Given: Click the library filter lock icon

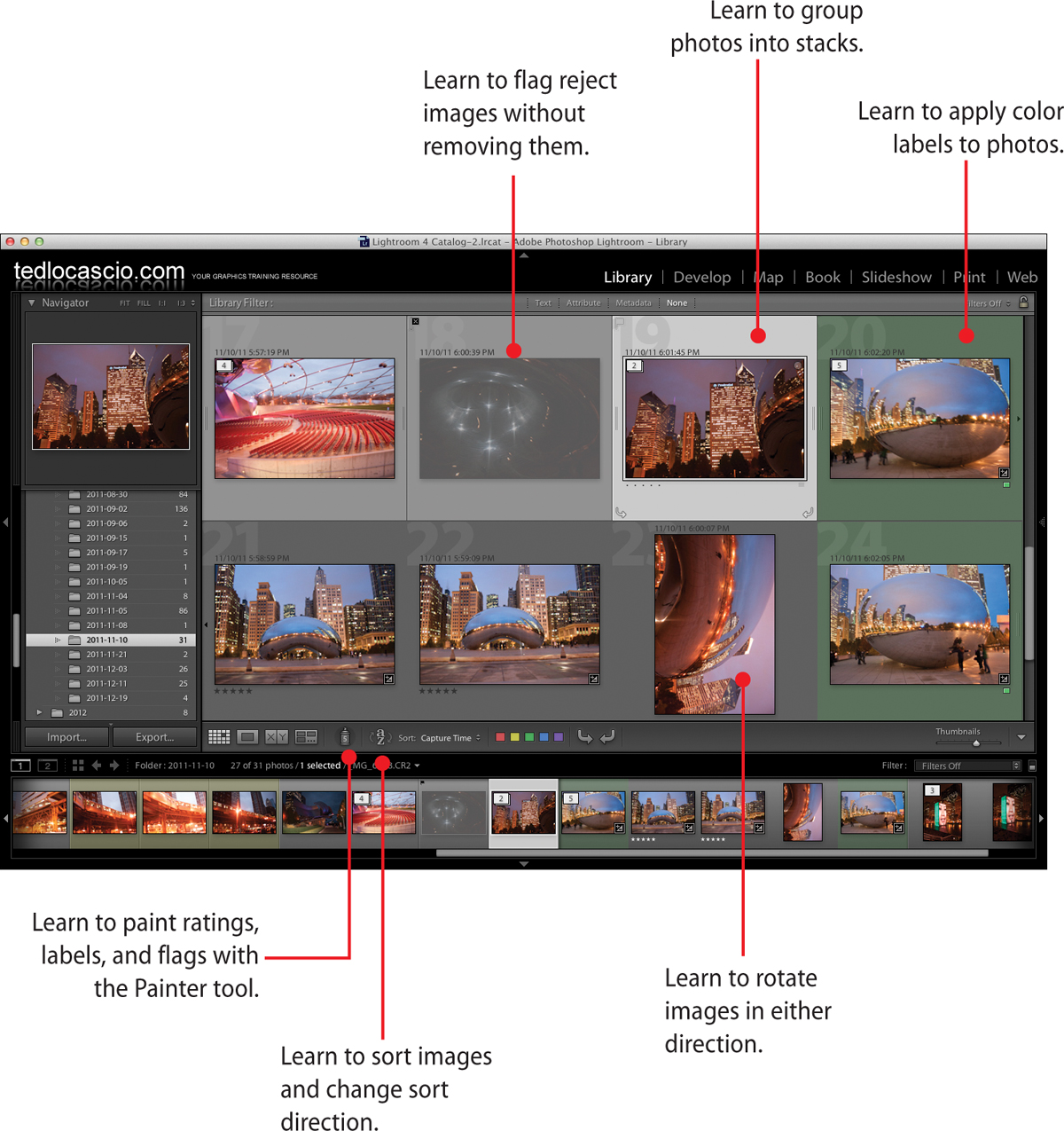Looking at the screenshot, I should (1023, 302).
